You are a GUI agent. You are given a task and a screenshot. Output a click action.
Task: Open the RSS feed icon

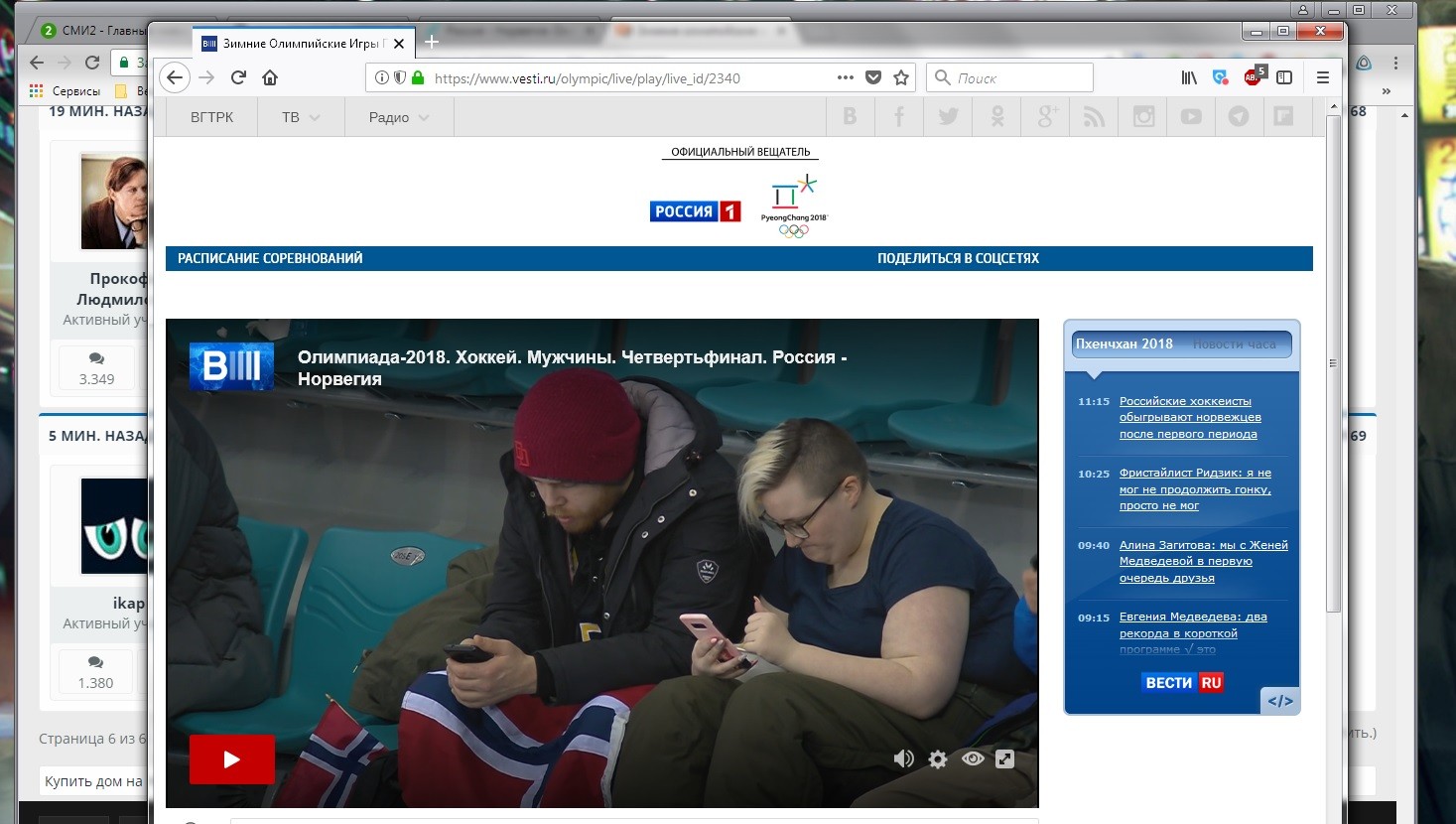tap(1095, 117)
